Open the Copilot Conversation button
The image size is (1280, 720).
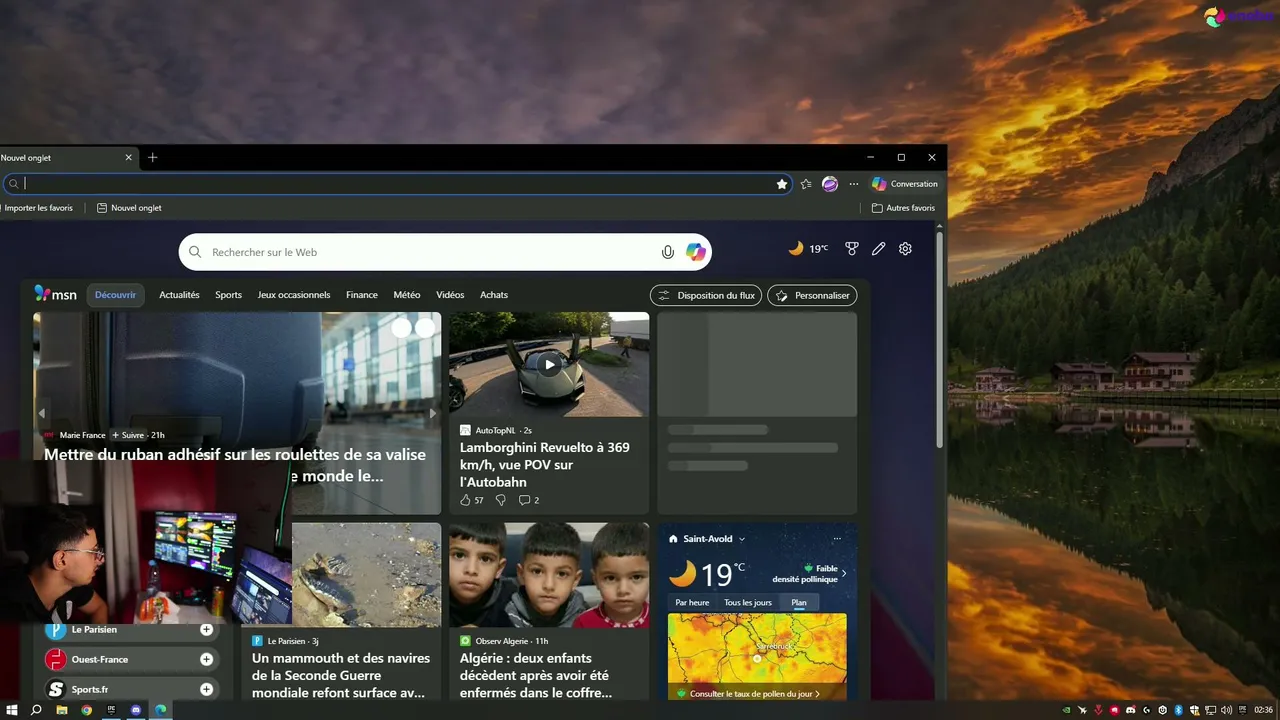[x=905, y=184]
